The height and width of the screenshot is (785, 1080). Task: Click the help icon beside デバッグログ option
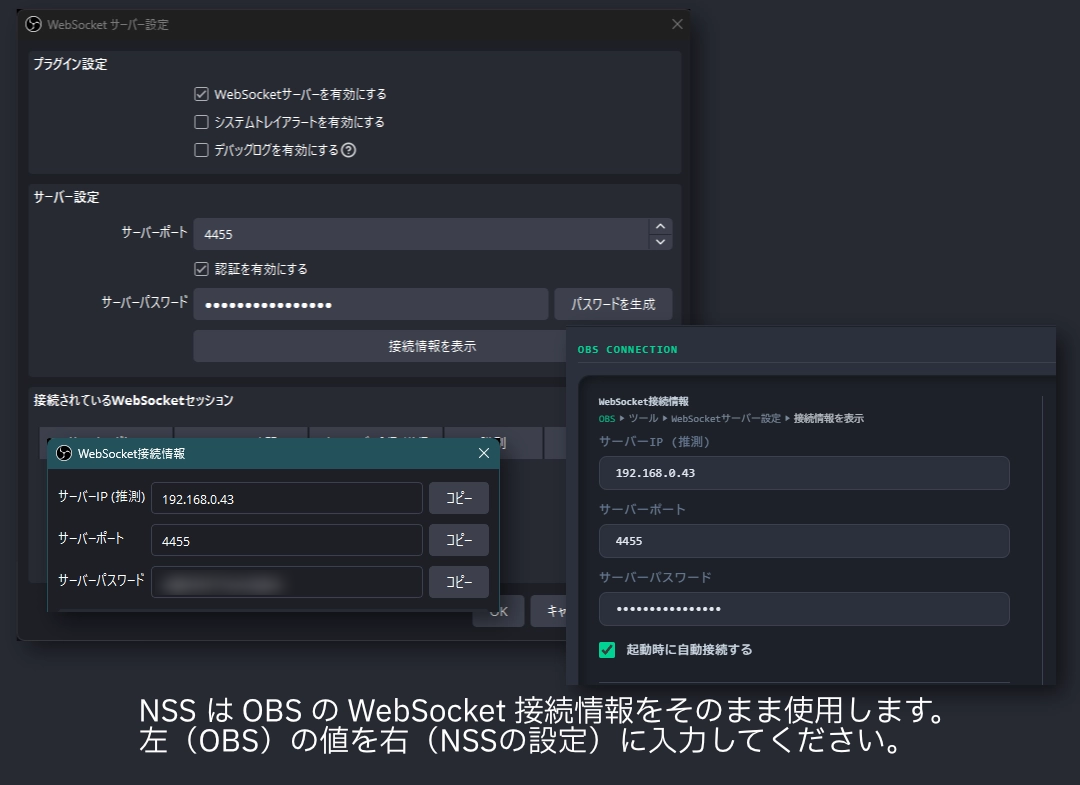pos(349,149)
